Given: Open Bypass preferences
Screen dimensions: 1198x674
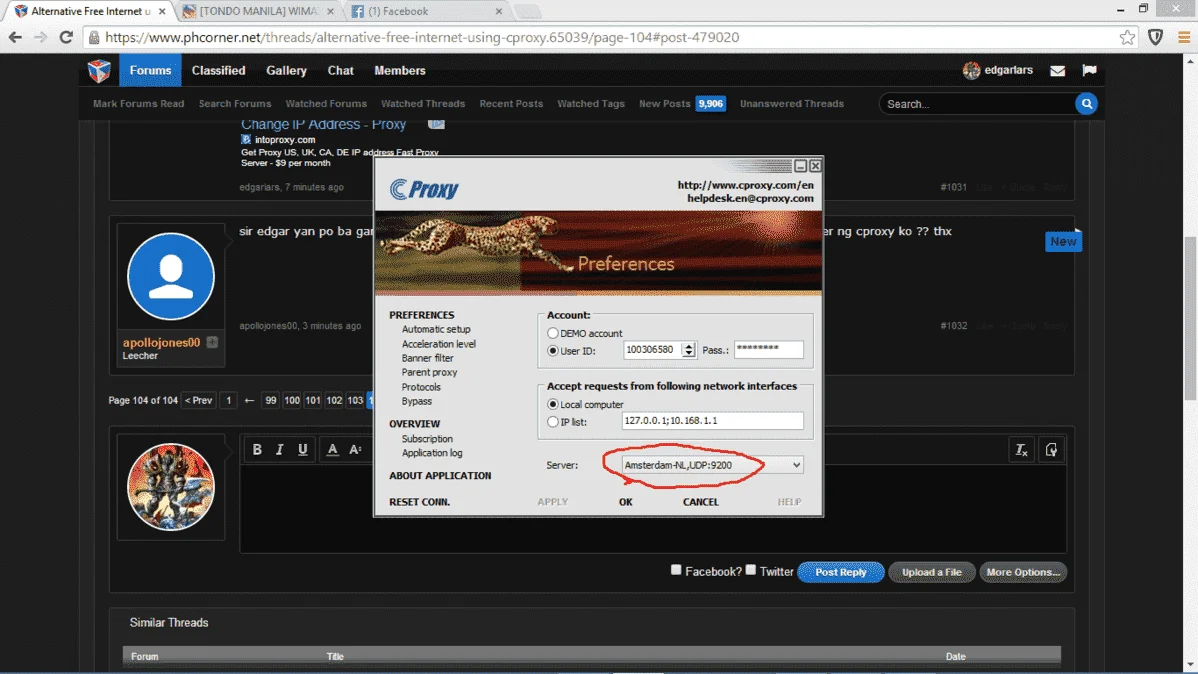Looking at the screenshot, I should [416, 401].
